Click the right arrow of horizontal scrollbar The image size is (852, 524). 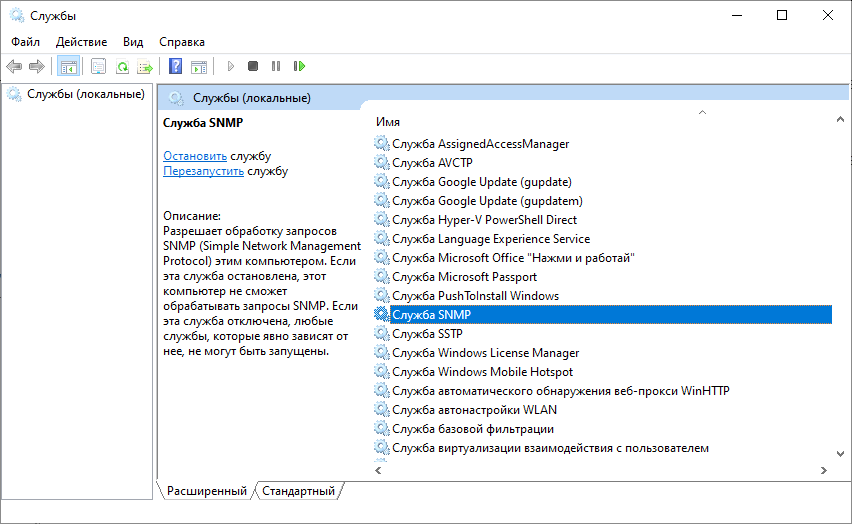[x=824, y=469]
